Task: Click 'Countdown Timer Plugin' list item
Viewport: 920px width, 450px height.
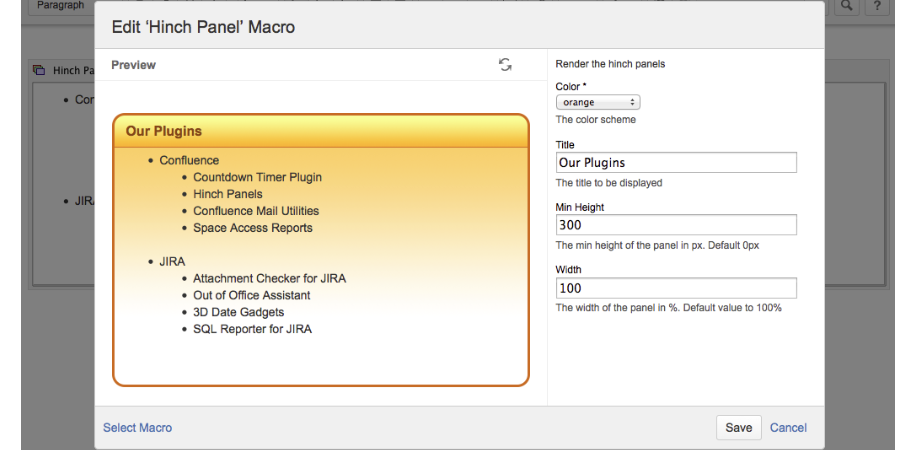Action: click(x=258, y=177)
